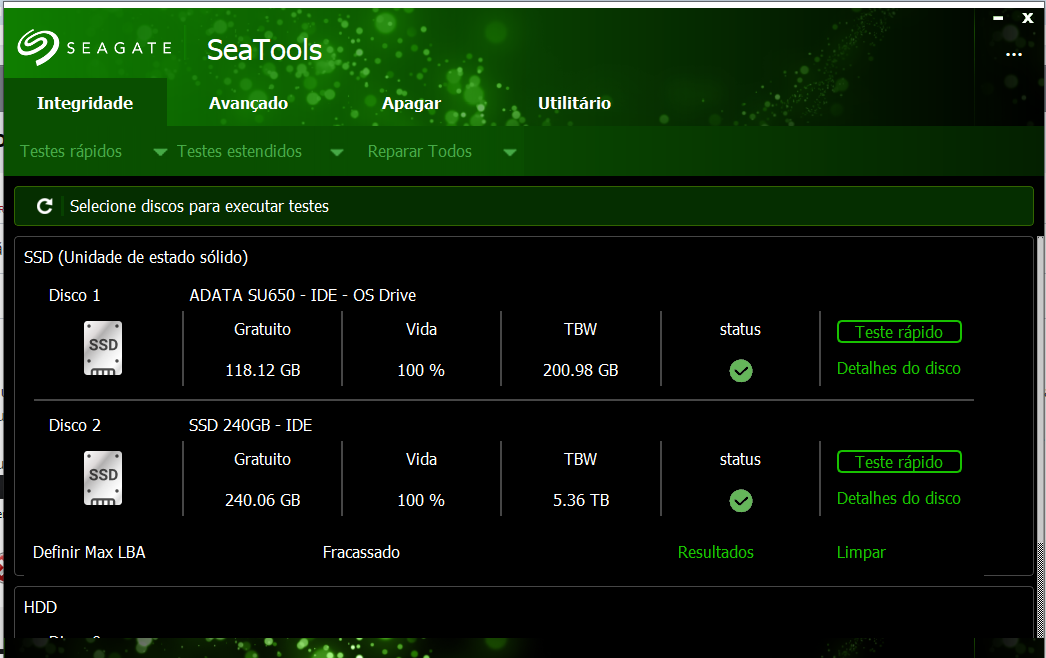1046x658 pixels.
Task: Run Teste rápido on Disco 2
Action: coord(899,462)
